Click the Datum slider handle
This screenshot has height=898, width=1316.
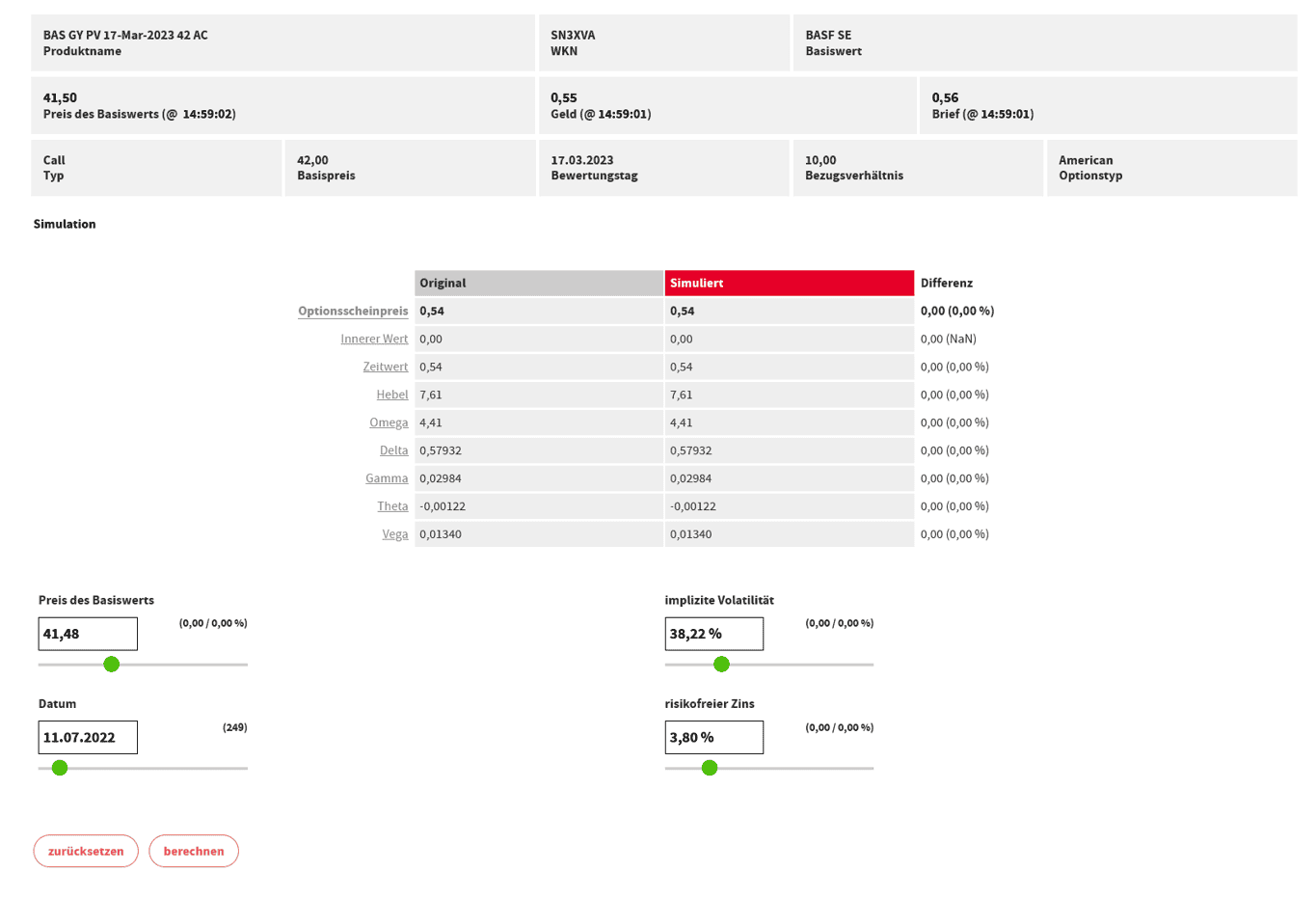(60, 768)
